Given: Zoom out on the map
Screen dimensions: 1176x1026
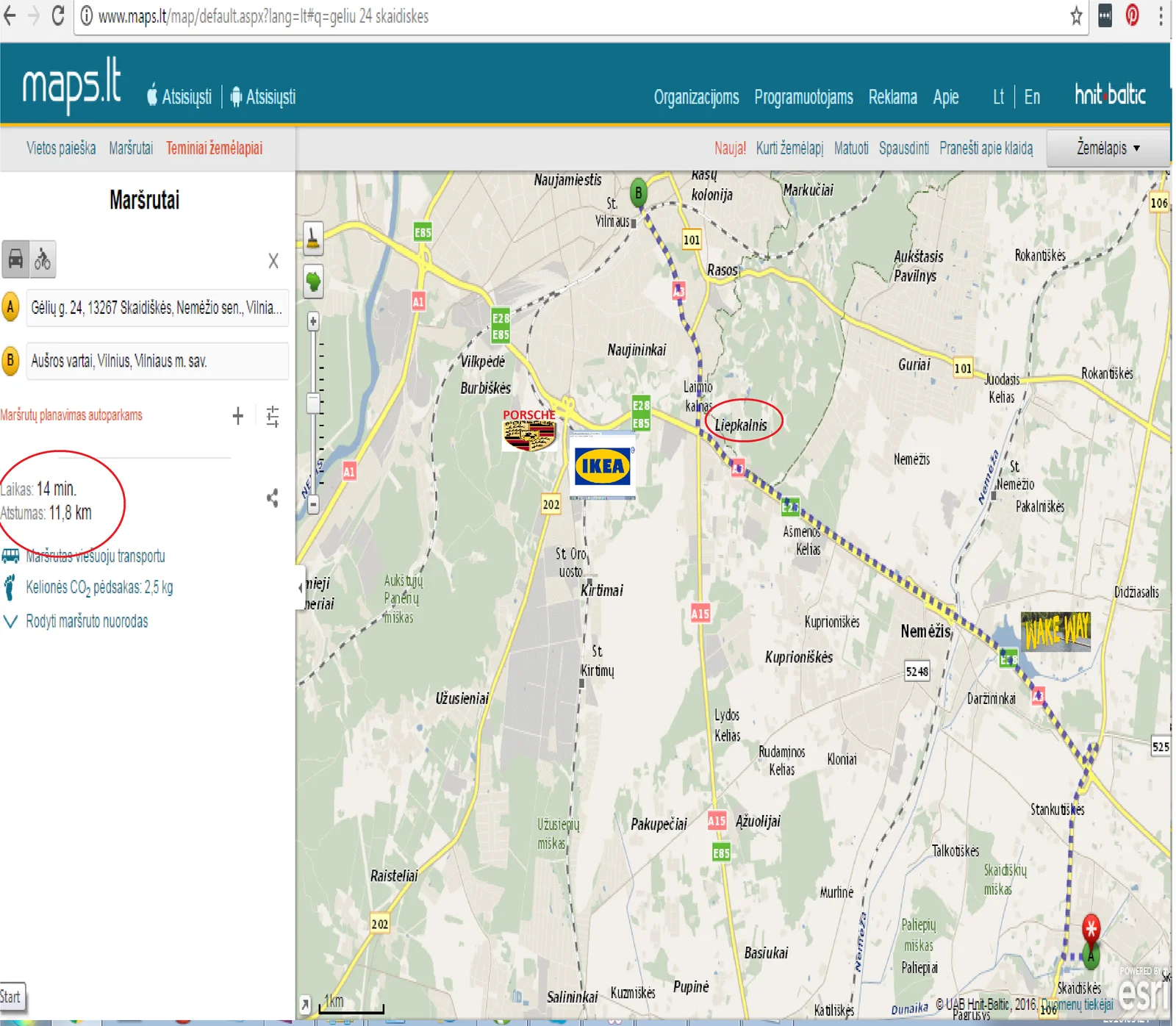Looking at the screenshot, I should pyautogui.click(x=313, y=505).
